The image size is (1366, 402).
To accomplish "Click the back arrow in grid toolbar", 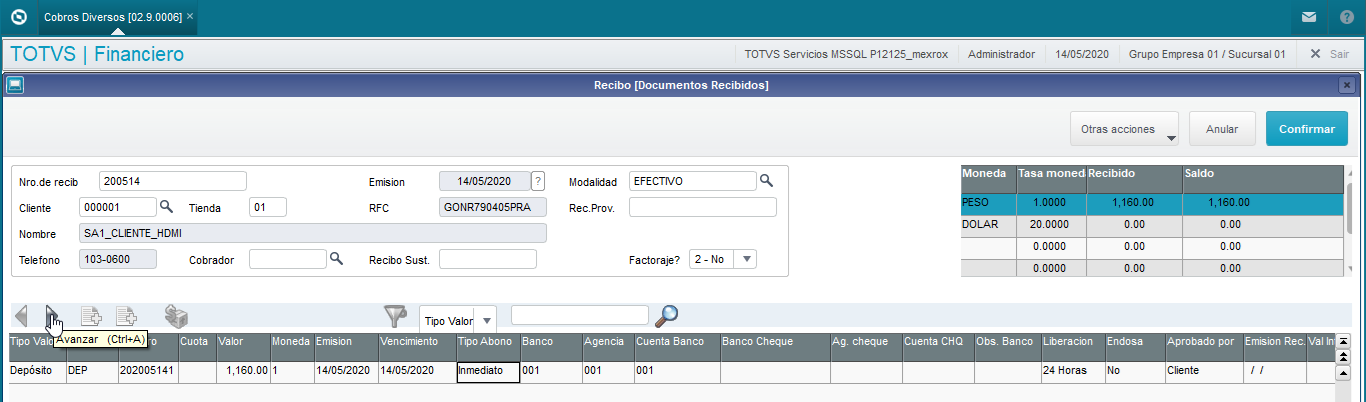I will pyautogui.click(x=22, y=317).
